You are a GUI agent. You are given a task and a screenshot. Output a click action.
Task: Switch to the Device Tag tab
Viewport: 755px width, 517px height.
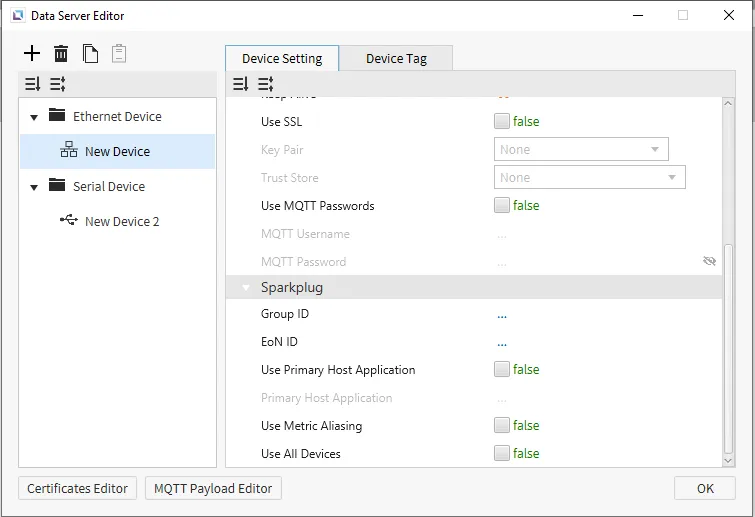(x=396, y=58)
